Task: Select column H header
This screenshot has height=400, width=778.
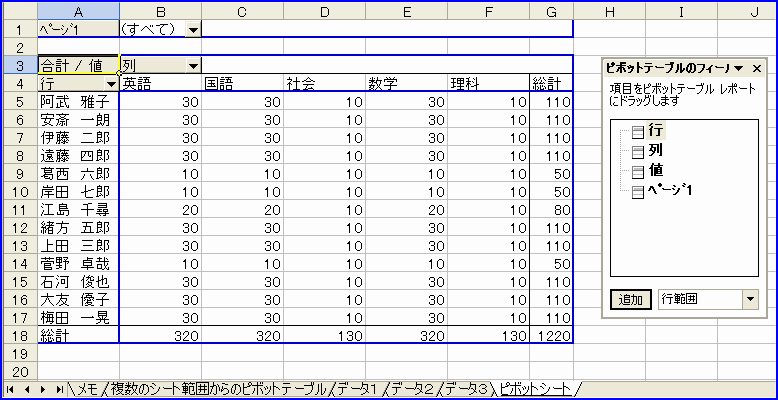Action: (609, 12)
